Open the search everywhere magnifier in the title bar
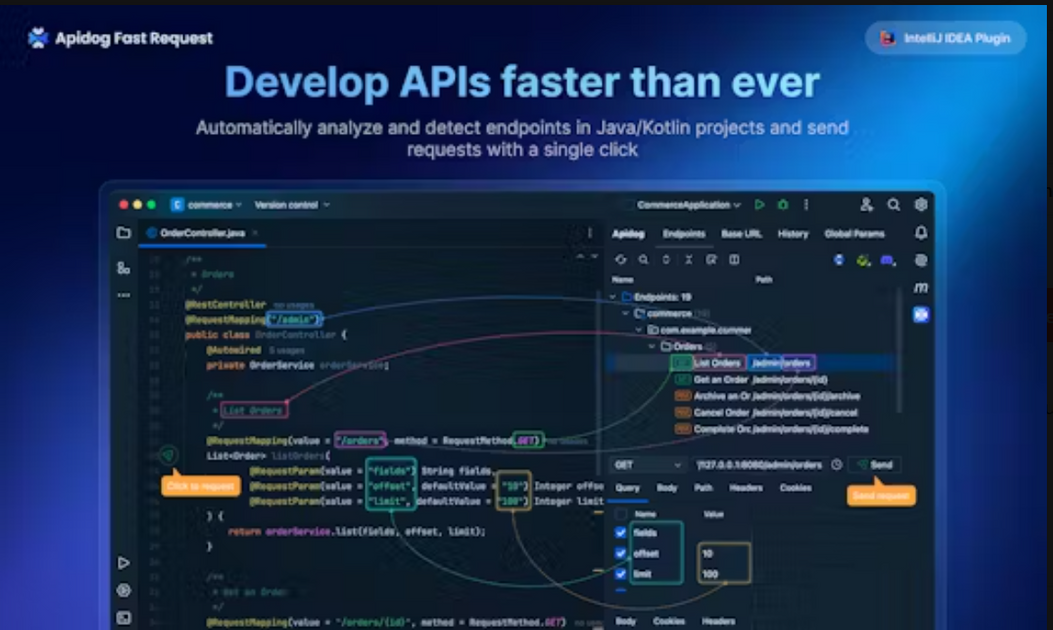The width and height of the screenshot is (1053, 630). tap(893, 204)
